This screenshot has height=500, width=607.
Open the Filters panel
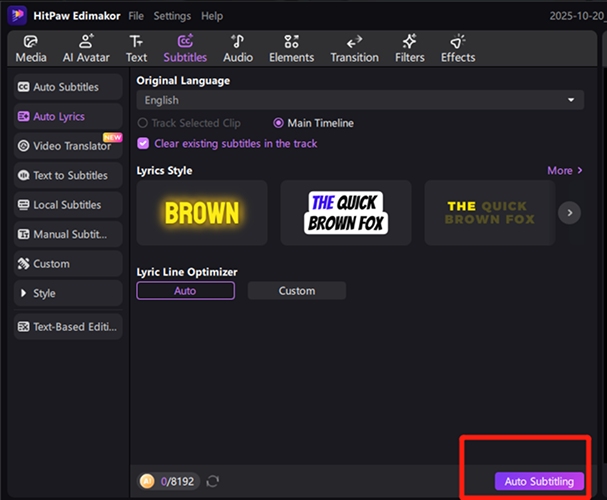point(409,48)
